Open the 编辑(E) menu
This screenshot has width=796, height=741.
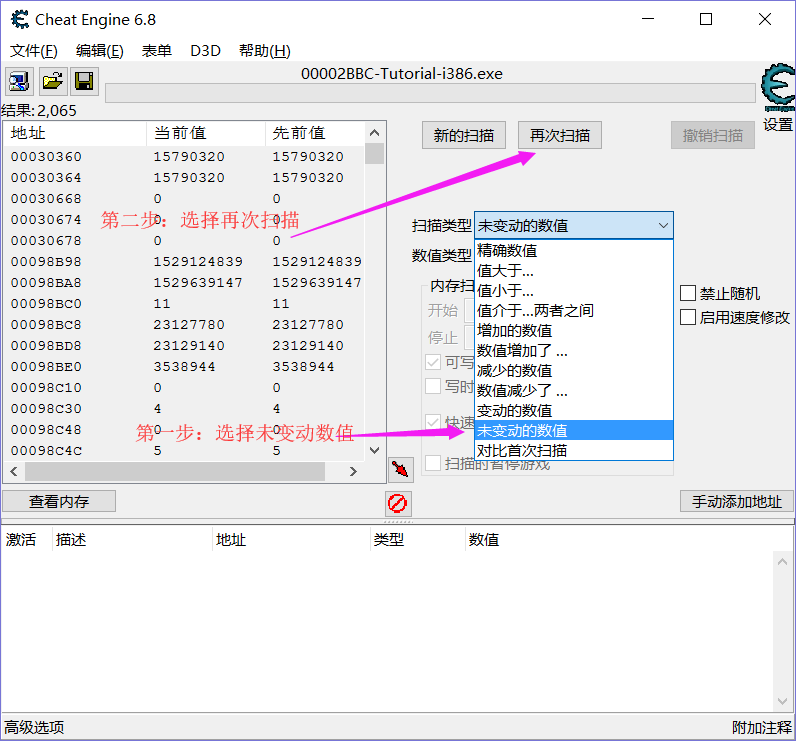tap(100, 51)
